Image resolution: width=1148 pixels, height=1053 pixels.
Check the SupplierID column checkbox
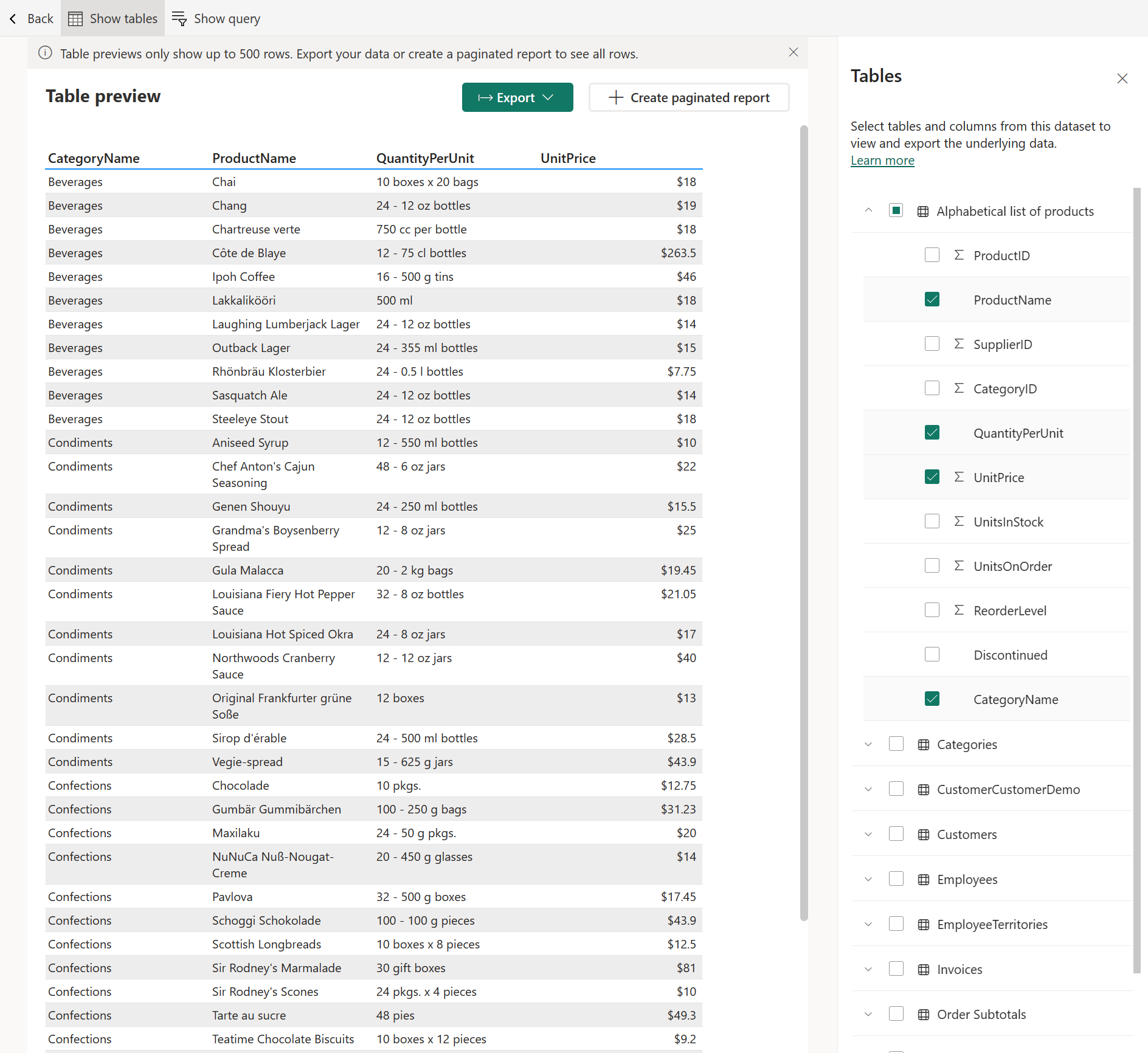(932, 344)
